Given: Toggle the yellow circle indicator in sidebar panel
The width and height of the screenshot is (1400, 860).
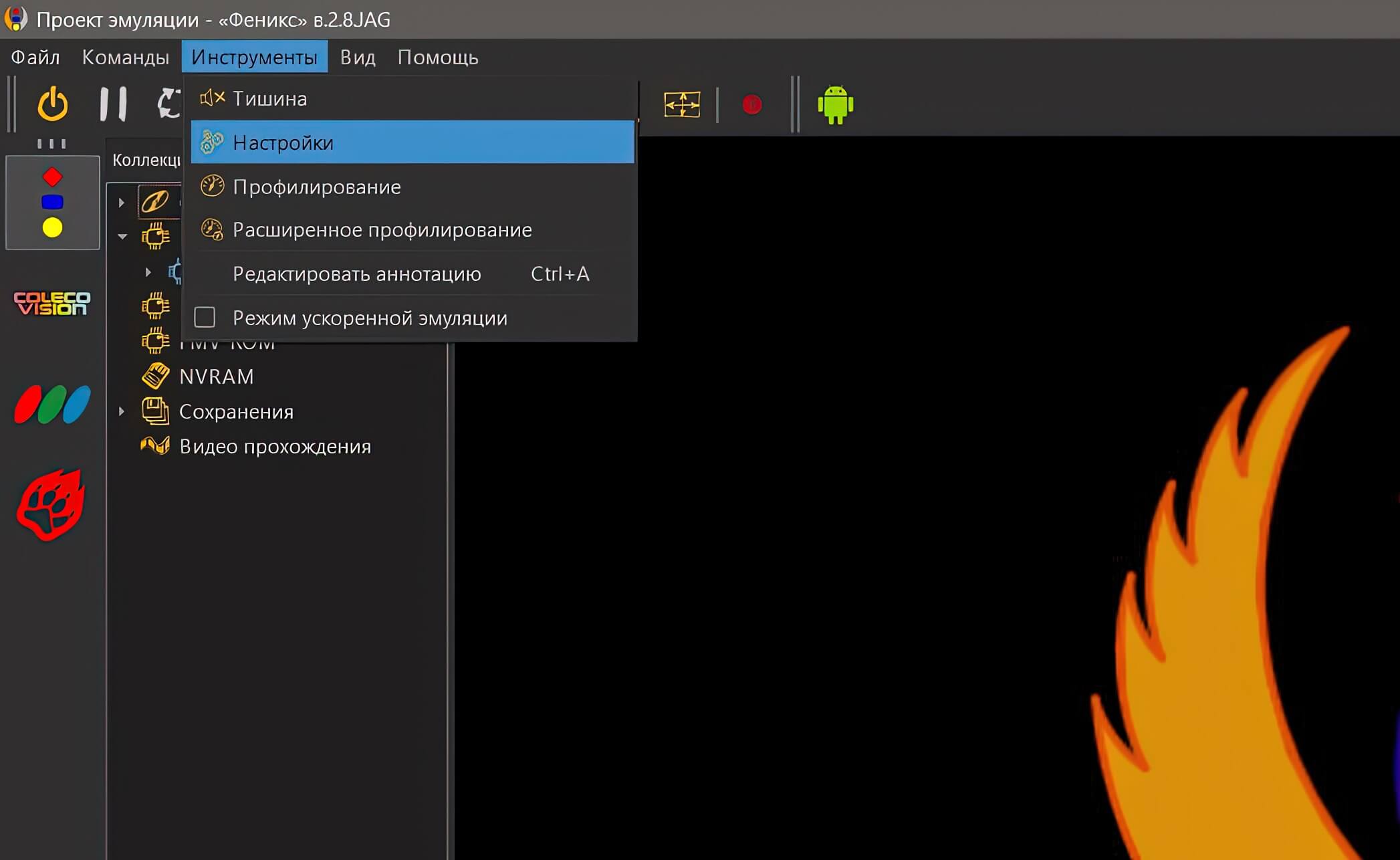Looking at the screenshot, I should pos(52,228).
